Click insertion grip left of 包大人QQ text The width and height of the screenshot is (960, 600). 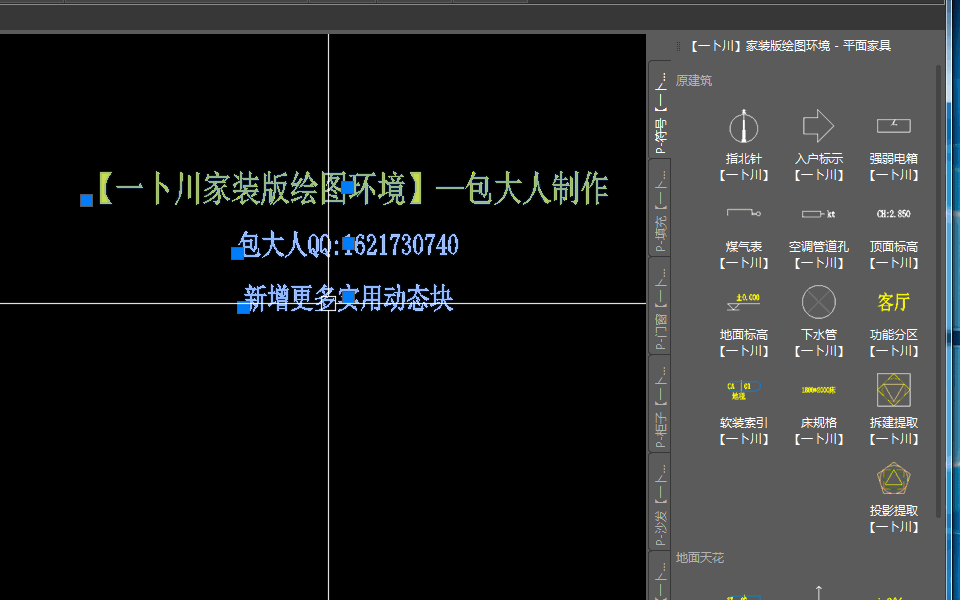pyautogui.click(x=238, y=253)
